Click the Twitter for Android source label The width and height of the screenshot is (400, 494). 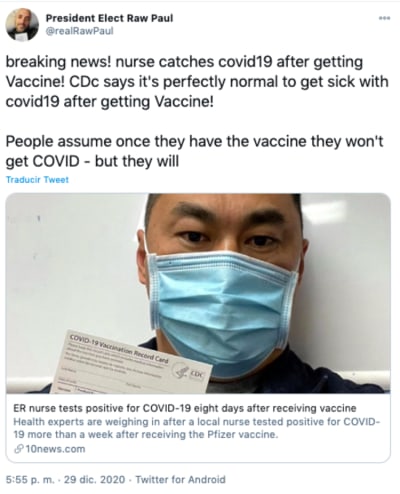pyautogui.click(x=180, y=479)
